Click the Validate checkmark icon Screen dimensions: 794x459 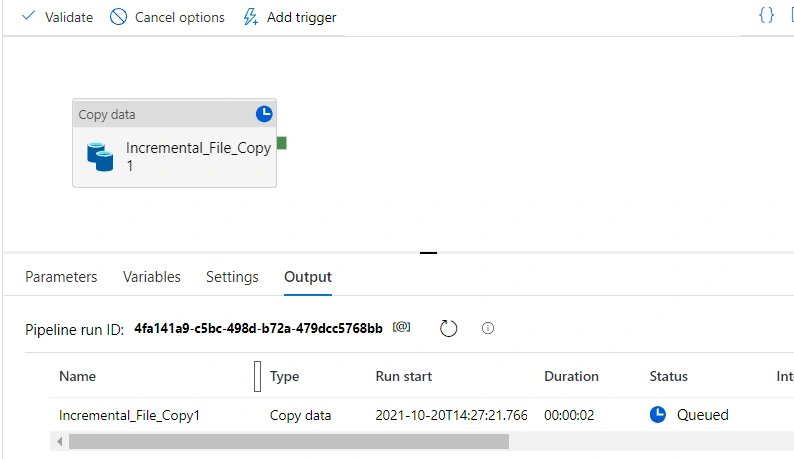28,16
